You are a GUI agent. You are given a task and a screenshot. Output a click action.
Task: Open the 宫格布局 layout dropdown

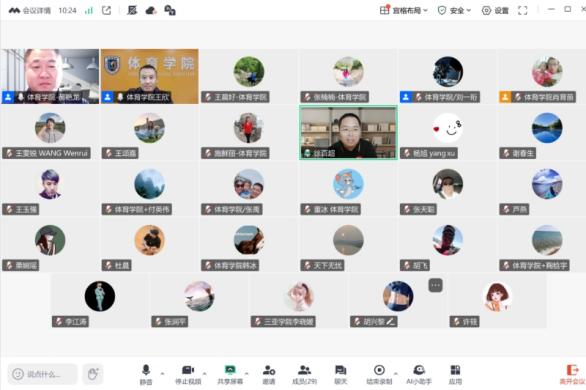tap(404, 10)
